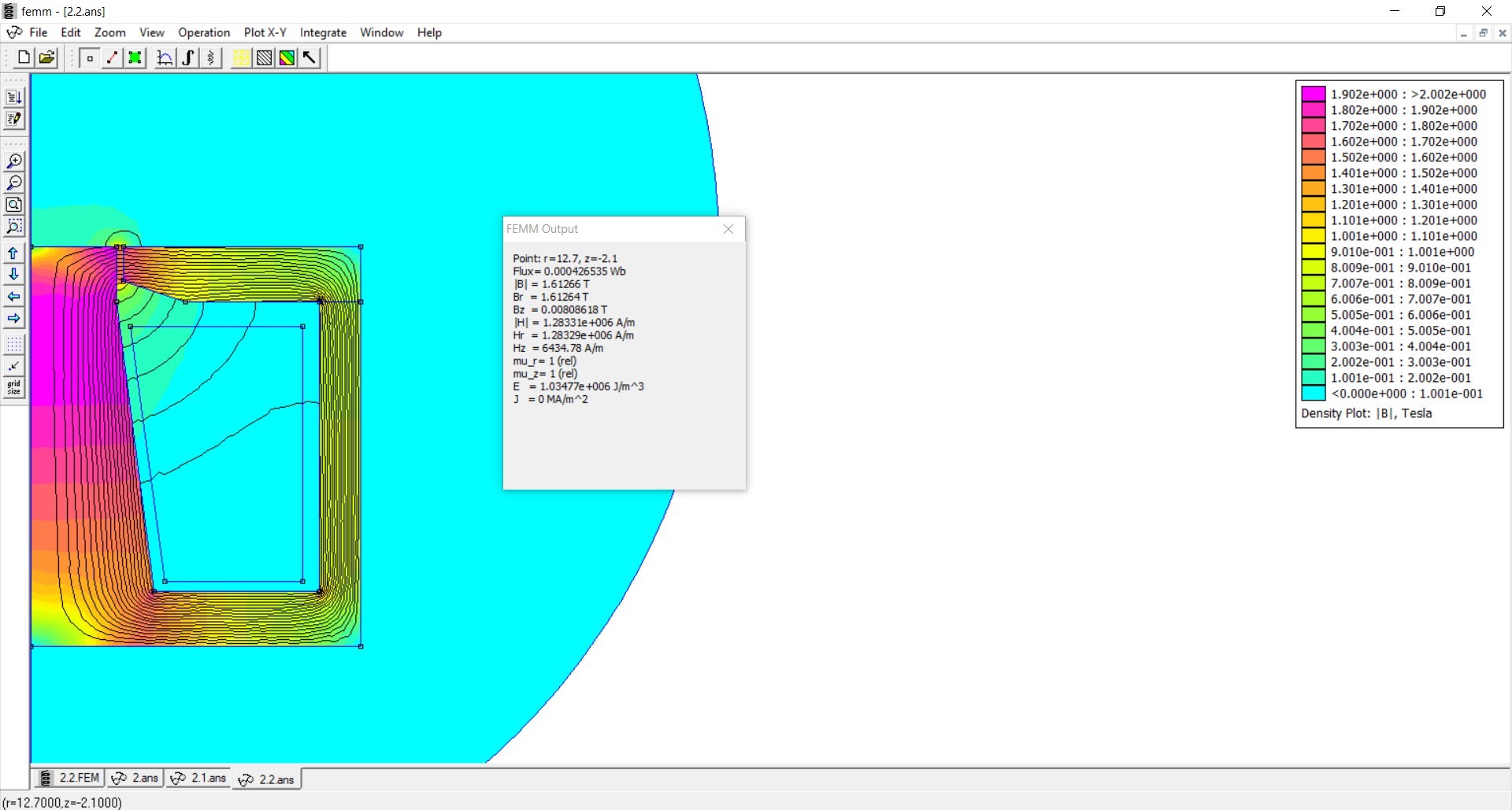Image resolution: width=1512 pixels, height=810 pixels.
Task: Zoom to natural extents
Action: pyautogui.click(x=14, y=205)
